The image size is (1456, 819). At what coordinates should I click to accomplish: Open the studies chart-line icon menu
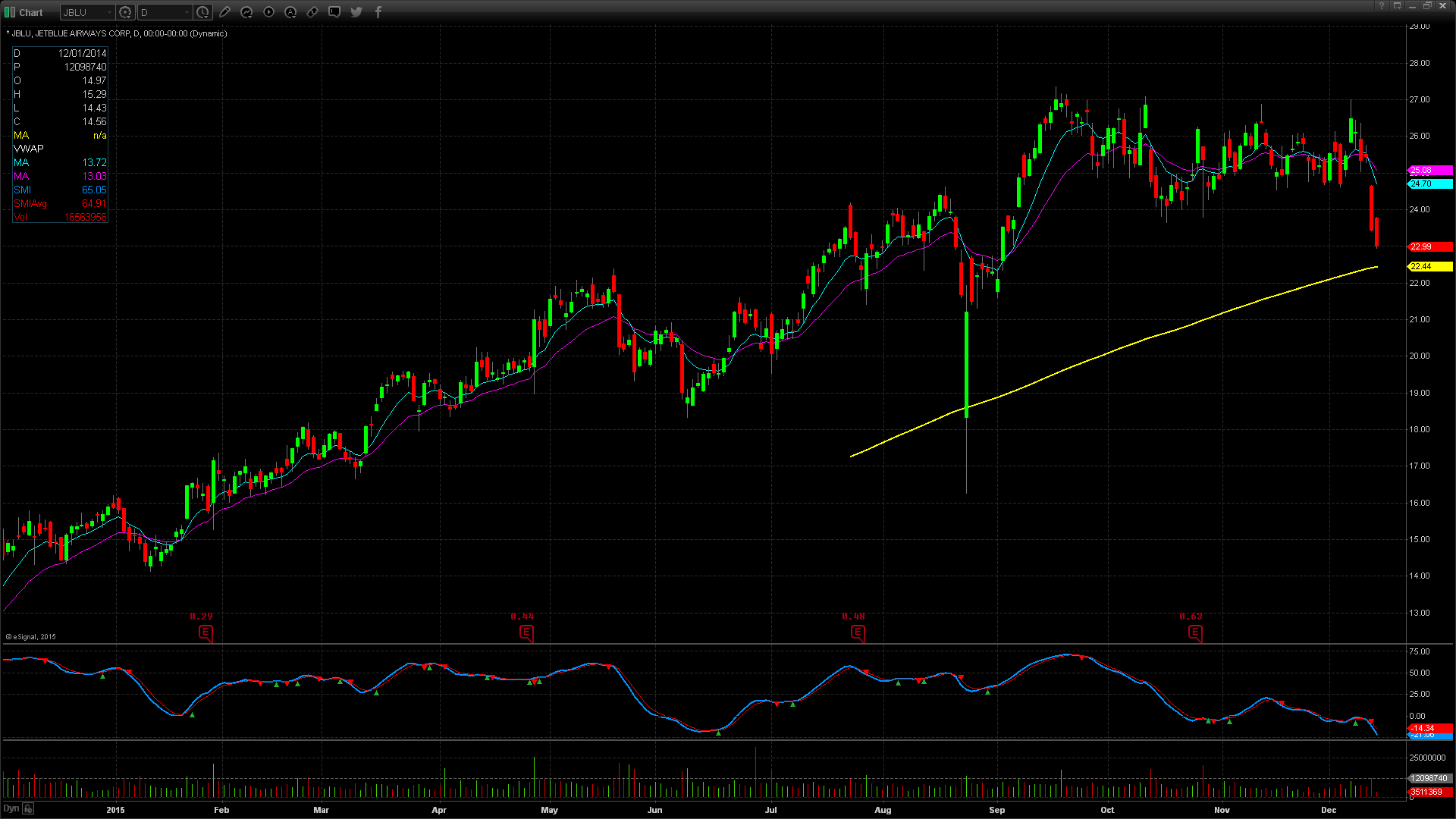point(246,12)
